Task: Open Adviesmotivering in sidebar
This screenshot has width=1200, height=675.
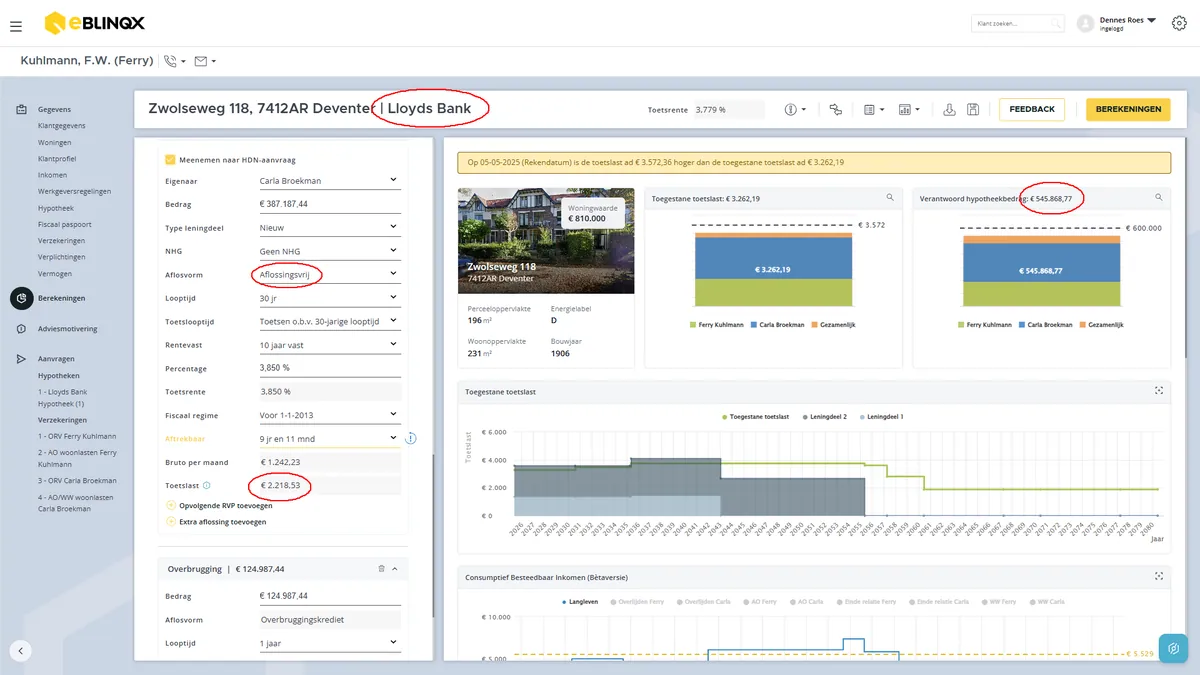Action: coord(68,328)
